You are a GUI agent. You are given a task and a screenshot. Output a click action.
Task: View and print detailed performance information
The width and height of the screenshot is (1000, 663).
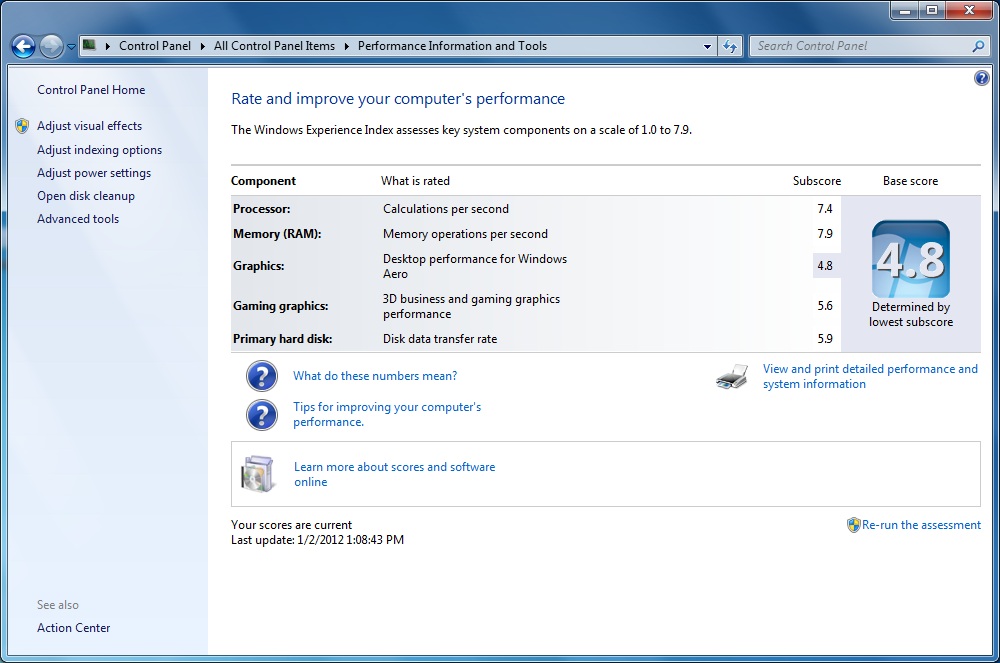click(870, 376)
